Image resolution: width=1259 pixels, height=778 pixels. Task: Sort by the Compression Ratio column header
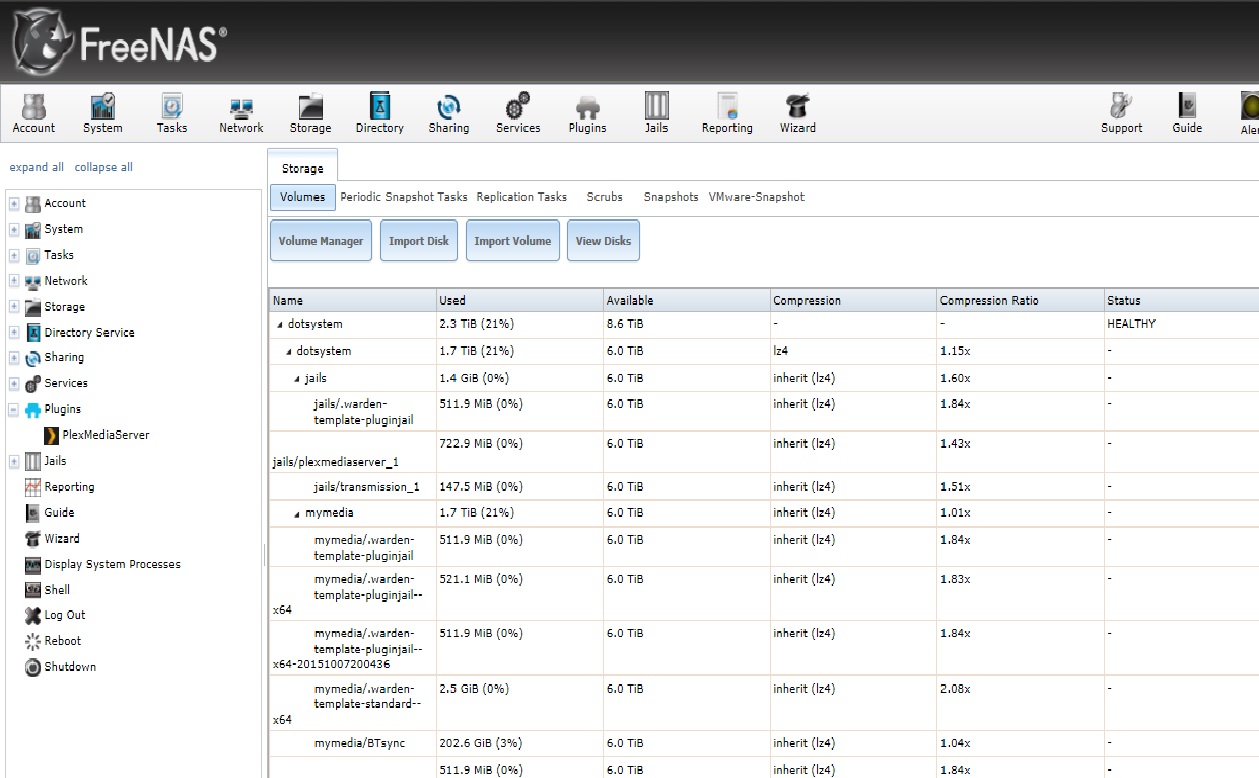(1019, 300)
